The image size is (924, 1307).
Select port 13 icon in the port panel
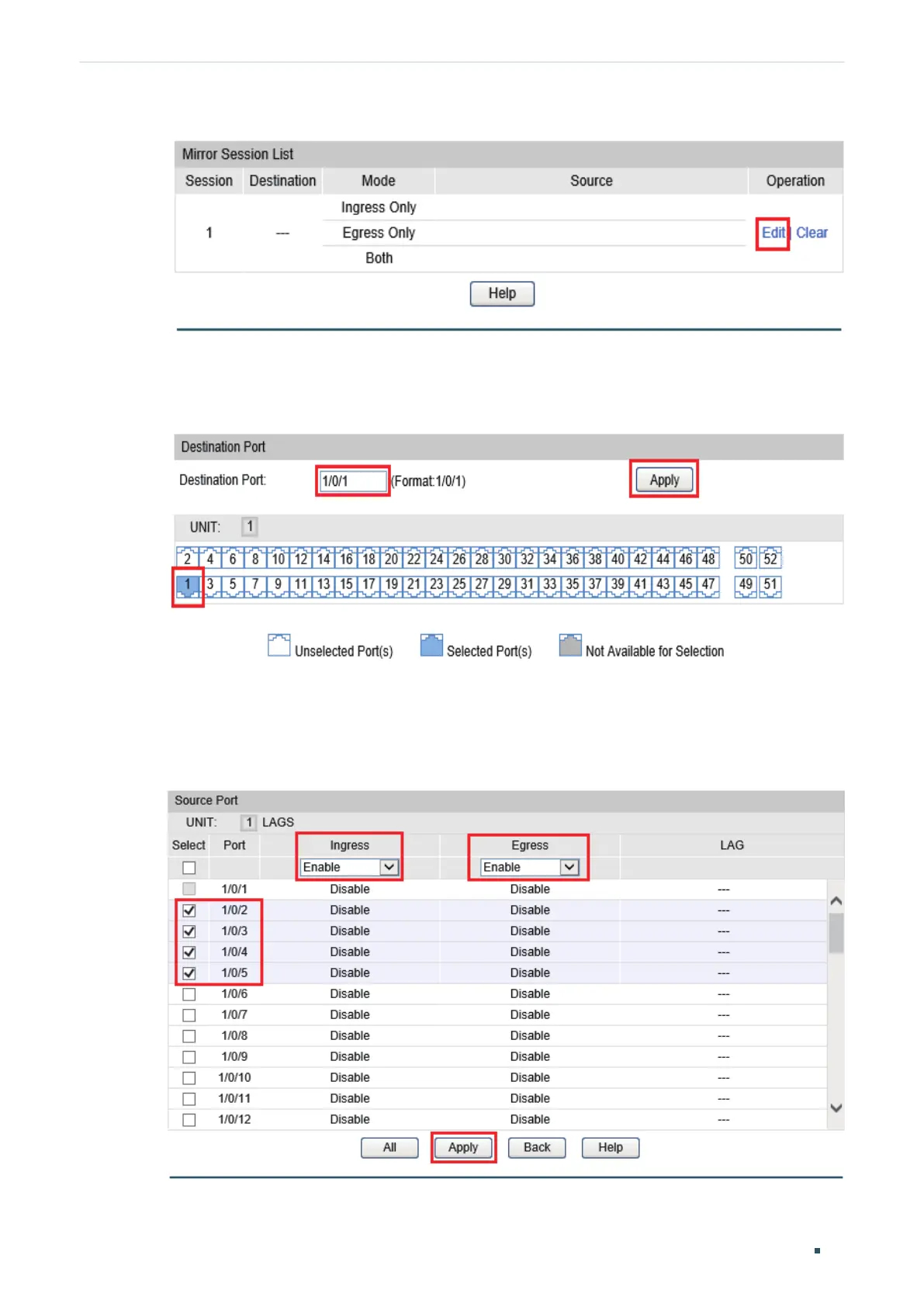tap(324, 586)
